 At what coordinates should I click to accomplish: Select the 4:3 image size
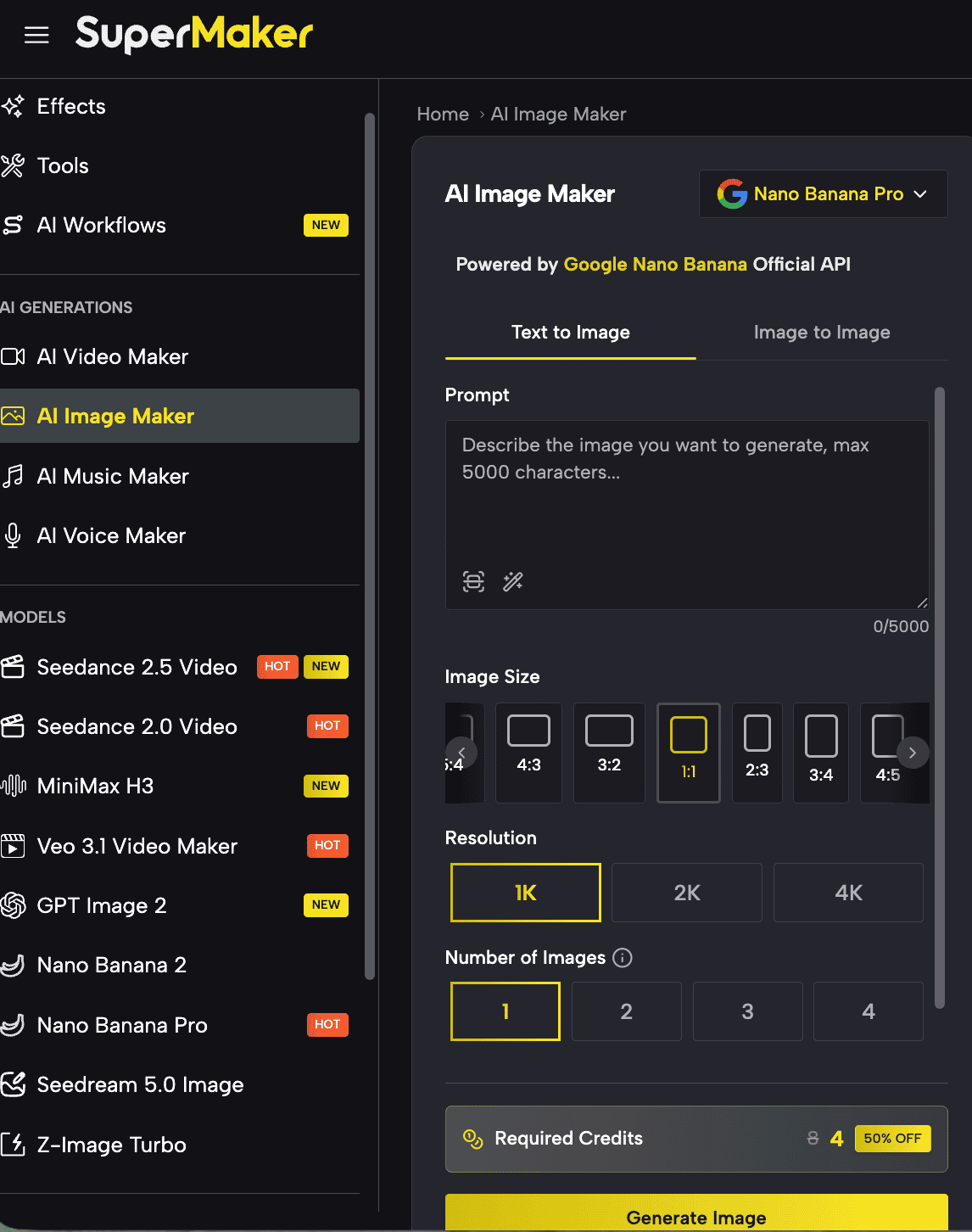click(x=528, y=753)
